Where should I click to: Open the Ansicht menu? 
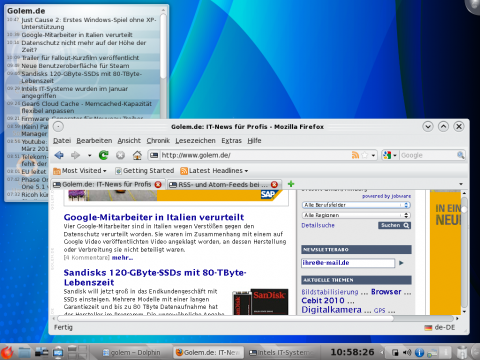click(x=129, y=141)
